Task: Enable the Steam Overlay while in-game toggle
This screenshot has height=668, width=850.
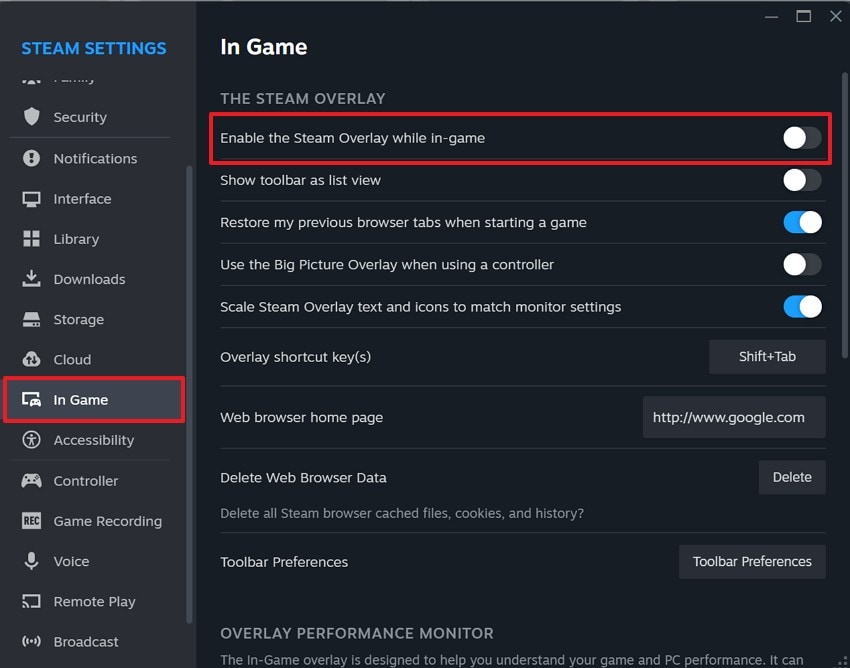Action: click(x=801, y=138)
